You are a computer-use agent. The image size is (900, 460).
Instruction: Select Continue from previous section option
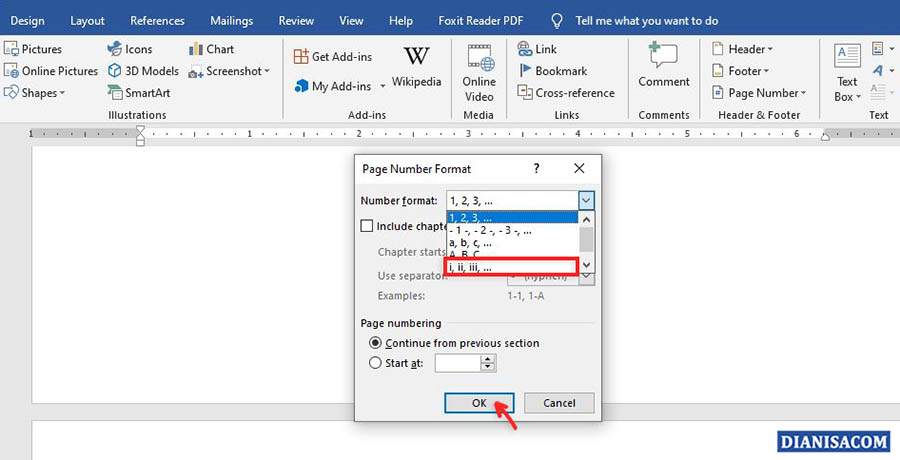coord(376,343)
